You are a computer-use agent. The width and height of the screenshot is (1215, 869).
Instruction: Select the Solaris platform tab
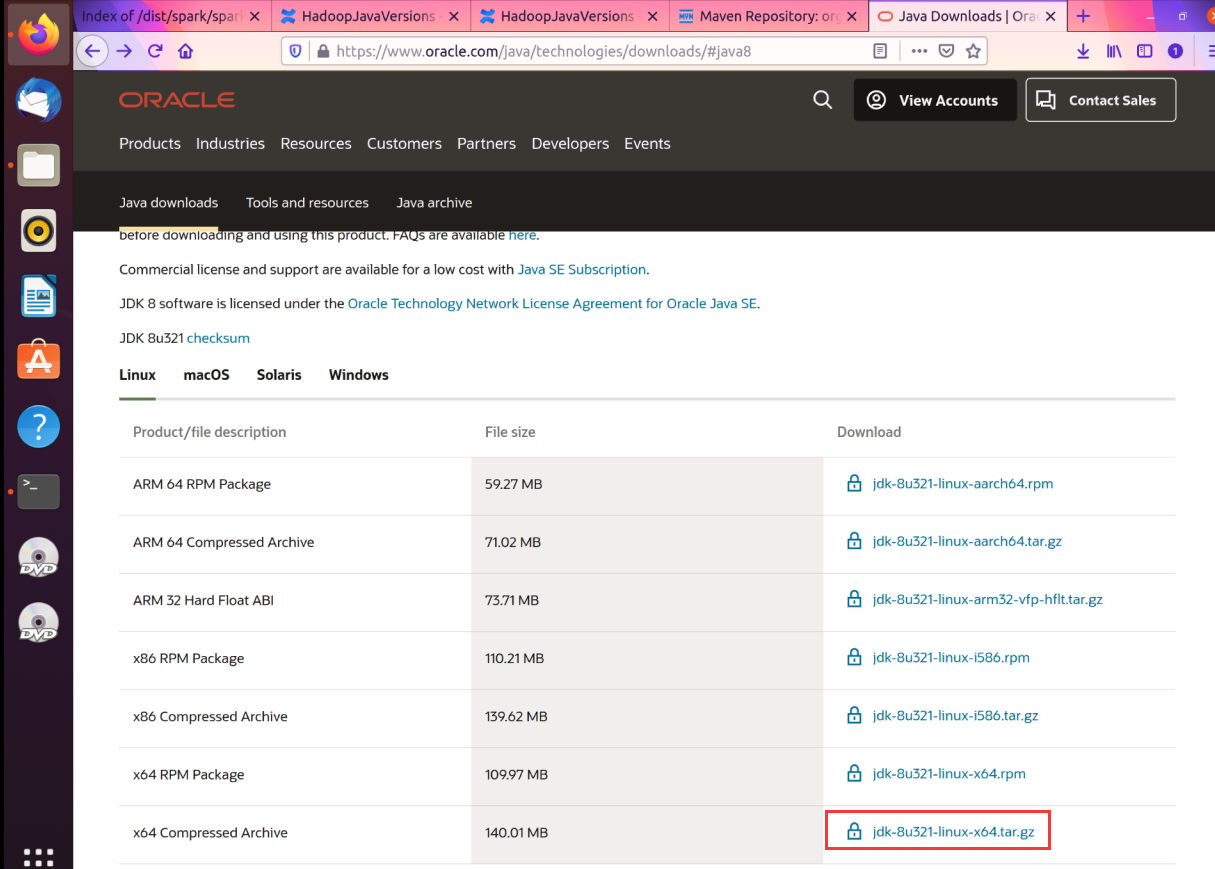(279, 375)
